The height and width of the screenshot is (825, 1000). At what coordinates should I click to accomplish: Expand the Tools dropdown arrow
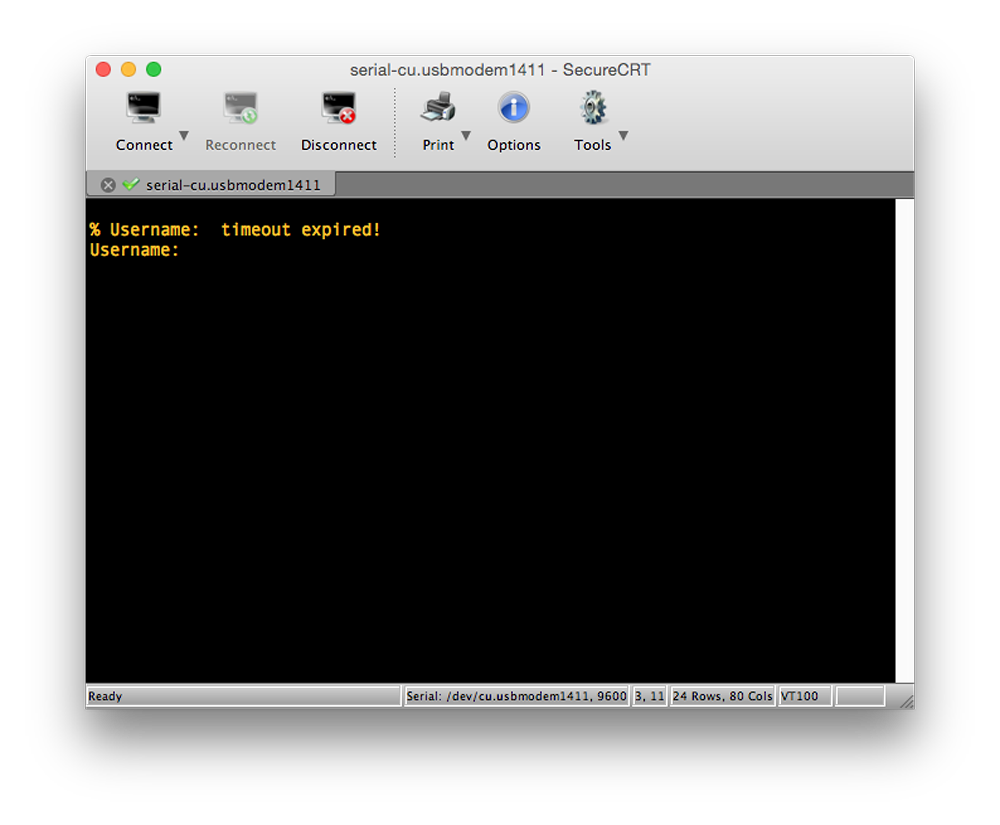pos(624,135)
